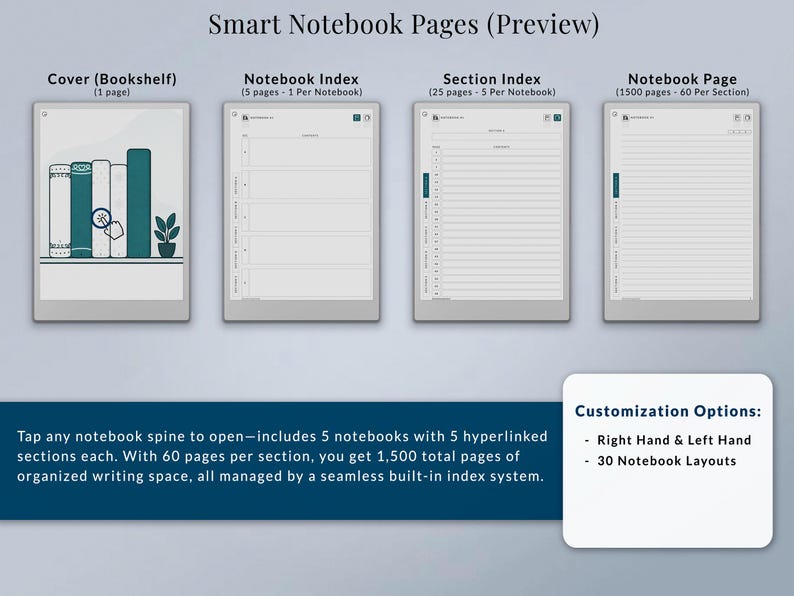Click the 'Right Hand & Left Hand' option text
Viewport: 794px width, 596px height.
tap(674, 440)
